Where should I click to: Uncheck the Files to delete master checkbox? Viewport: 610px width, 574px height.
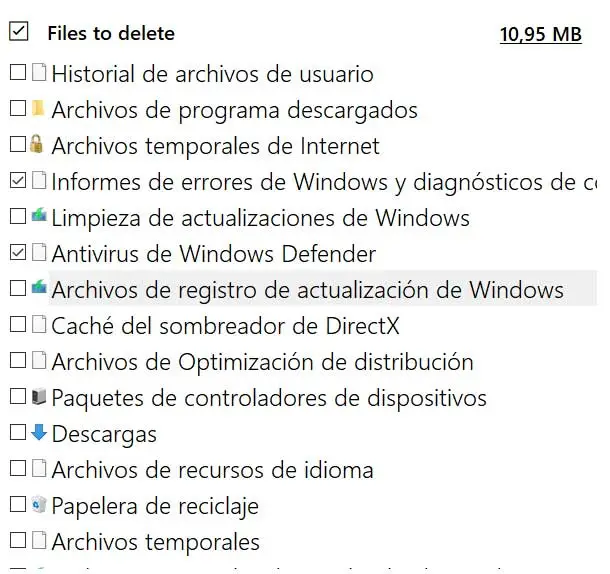pyautogui.click(x=18, y=32)
